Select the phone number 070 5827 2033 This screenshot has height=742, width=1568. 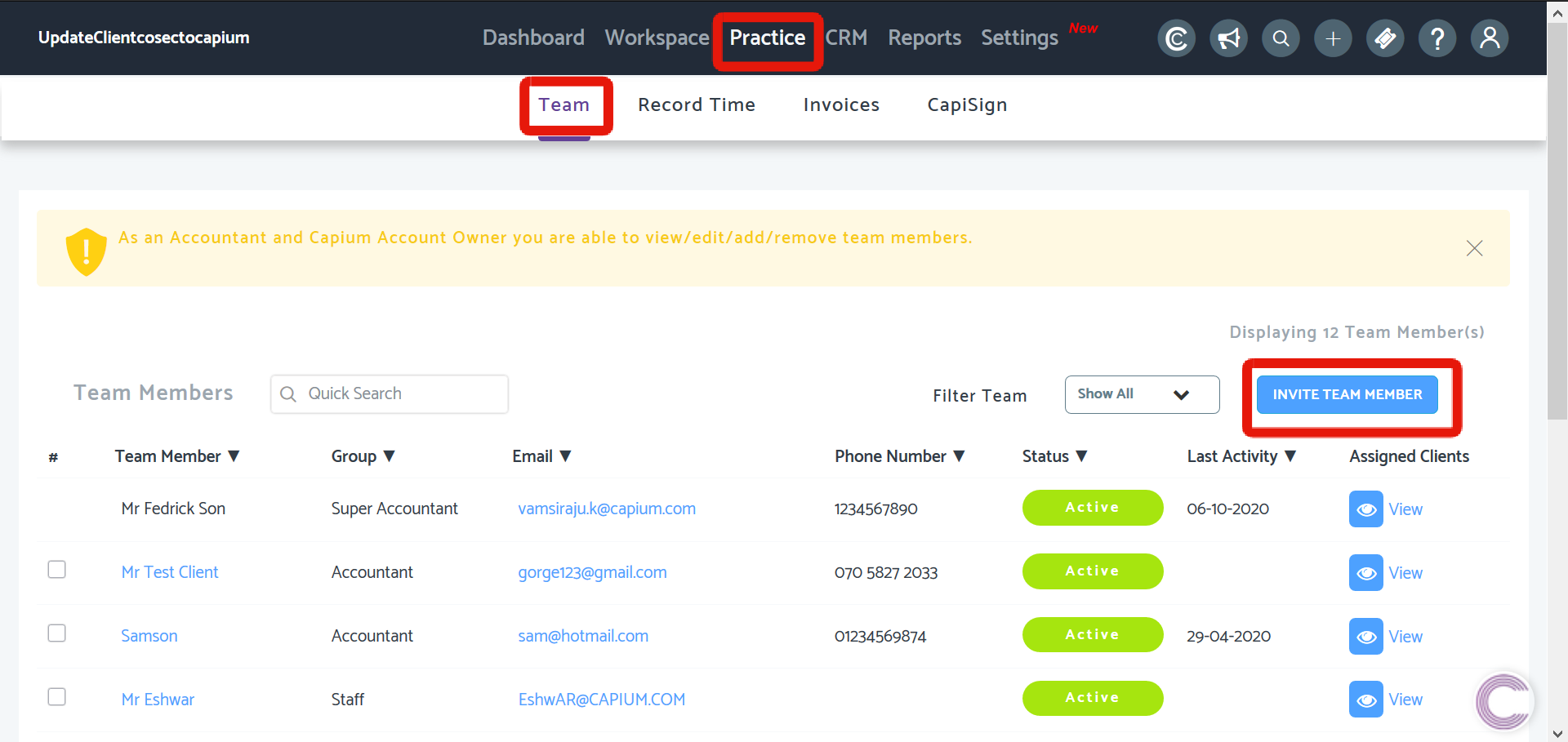[886, 573]
